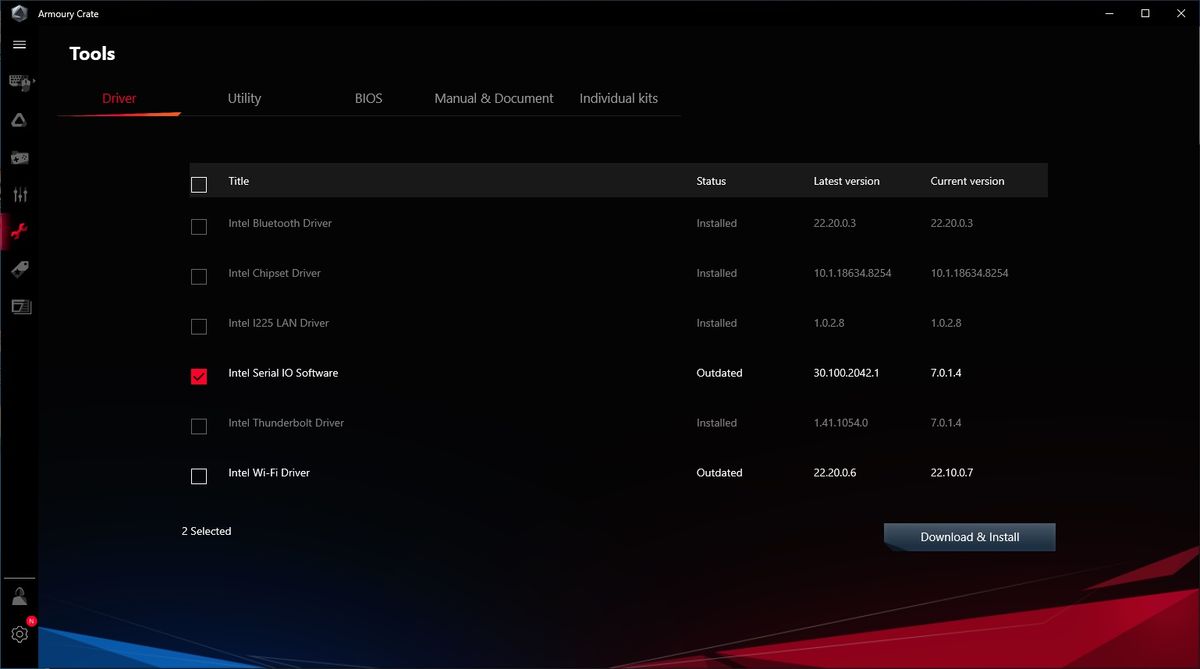Check the Intel I225 LAN Driver checkbox
This screenshot has height=669, width=1200.
[x=199, y=326]
